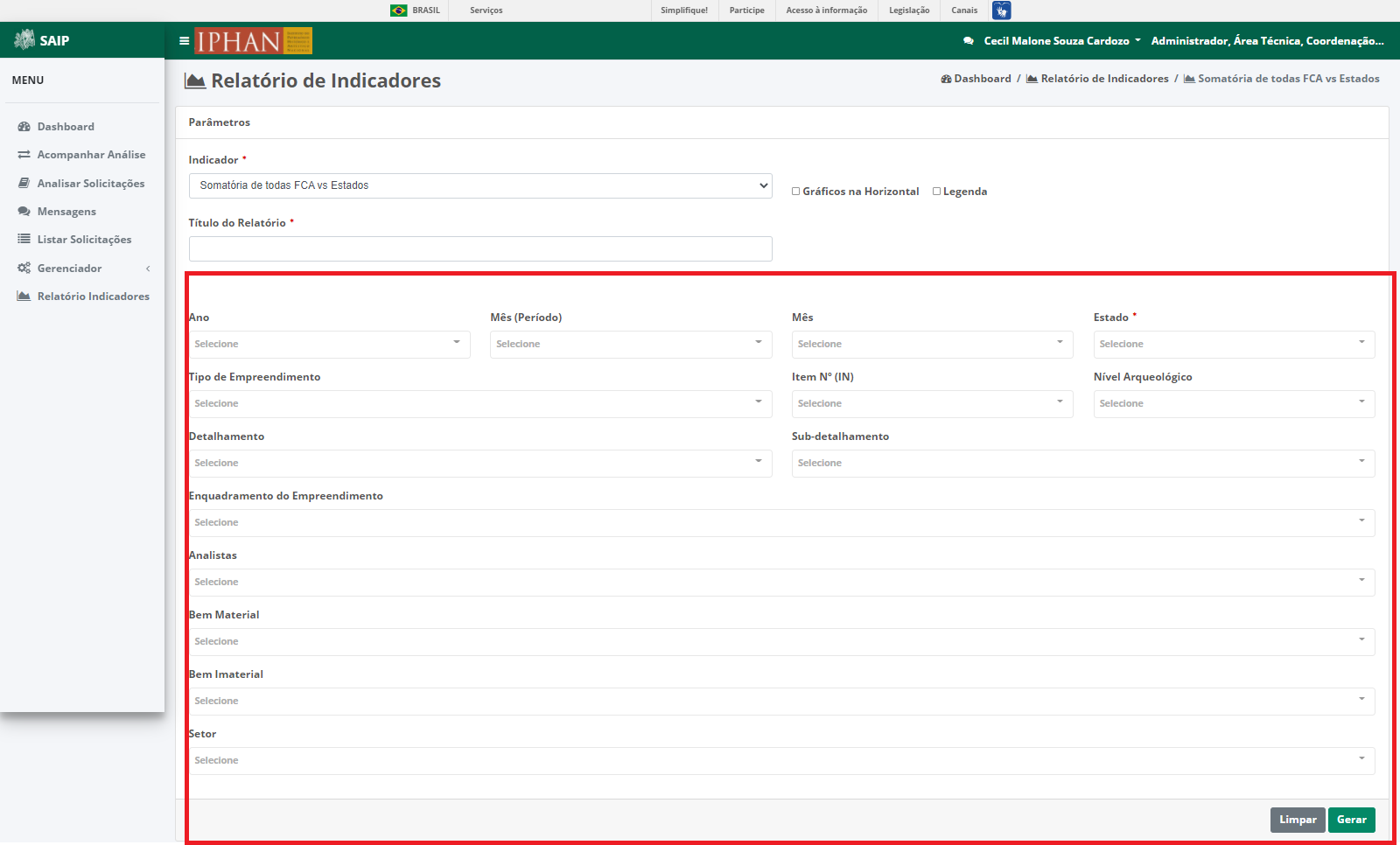Expand the Gerenciador submenu chevron
The image size is (1400, 845).
point(148,269)
